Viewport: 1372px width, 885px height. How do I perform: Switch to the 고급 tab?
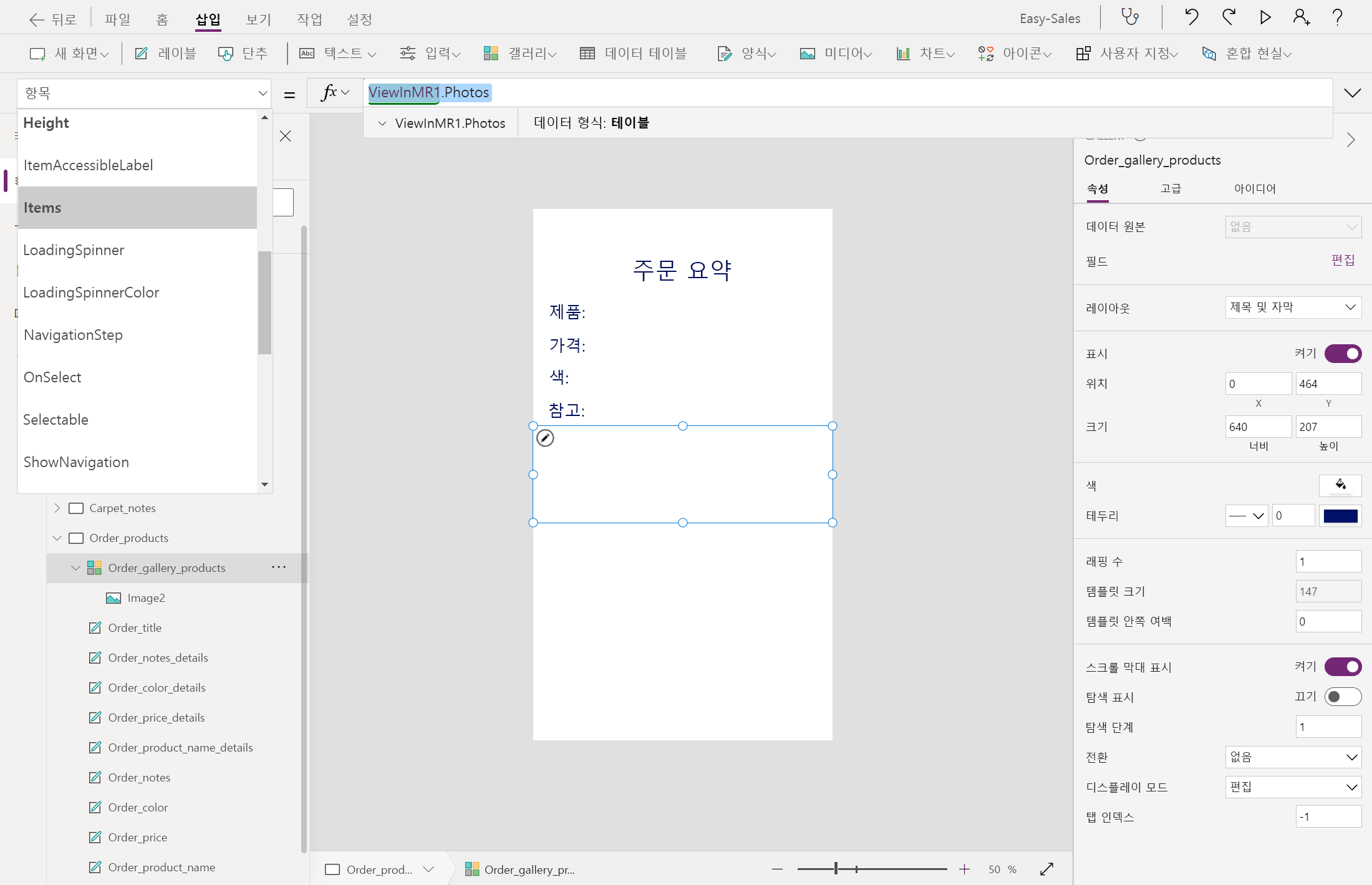[x=1171, y=188]
